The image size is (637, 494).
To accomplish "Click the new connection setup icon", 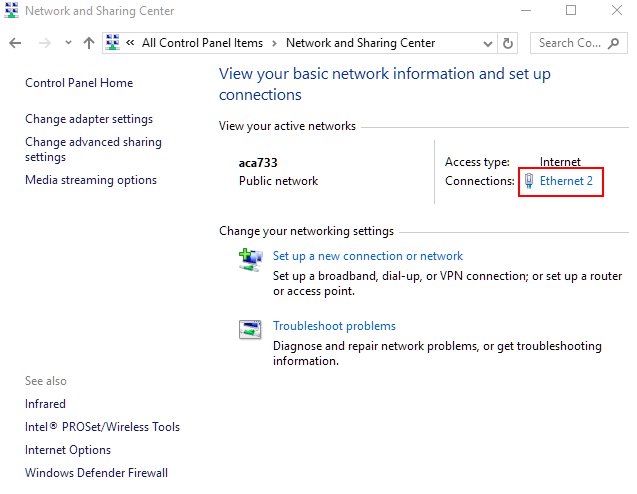I will [x=250, y=259].
